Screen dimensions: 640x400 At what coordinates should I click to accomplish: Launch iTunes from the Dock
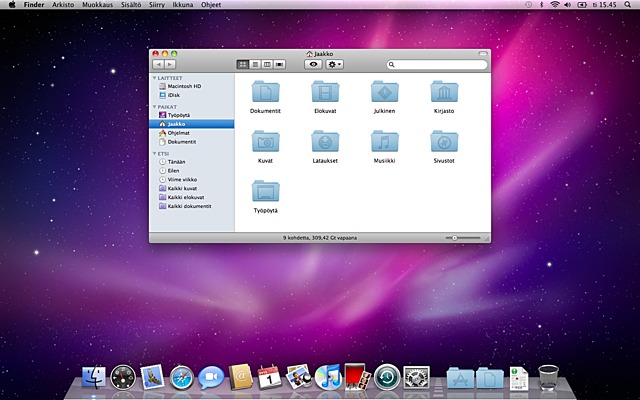coord(328,377)
